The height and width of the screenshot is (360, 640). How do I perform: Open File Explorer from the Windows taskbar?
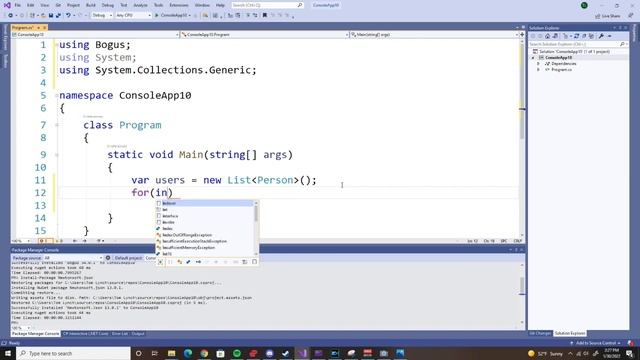pyautogui.click(x=171, y=353)
